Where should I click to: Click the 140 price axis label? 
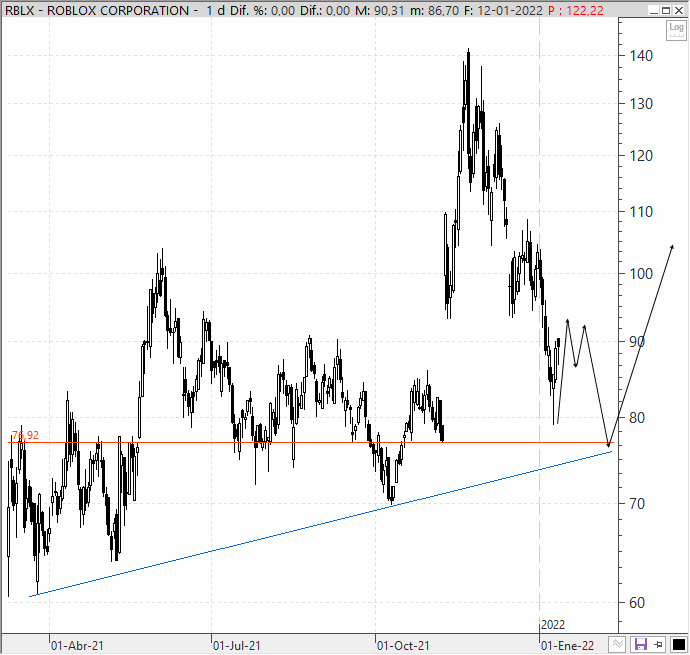click(641, 56)
